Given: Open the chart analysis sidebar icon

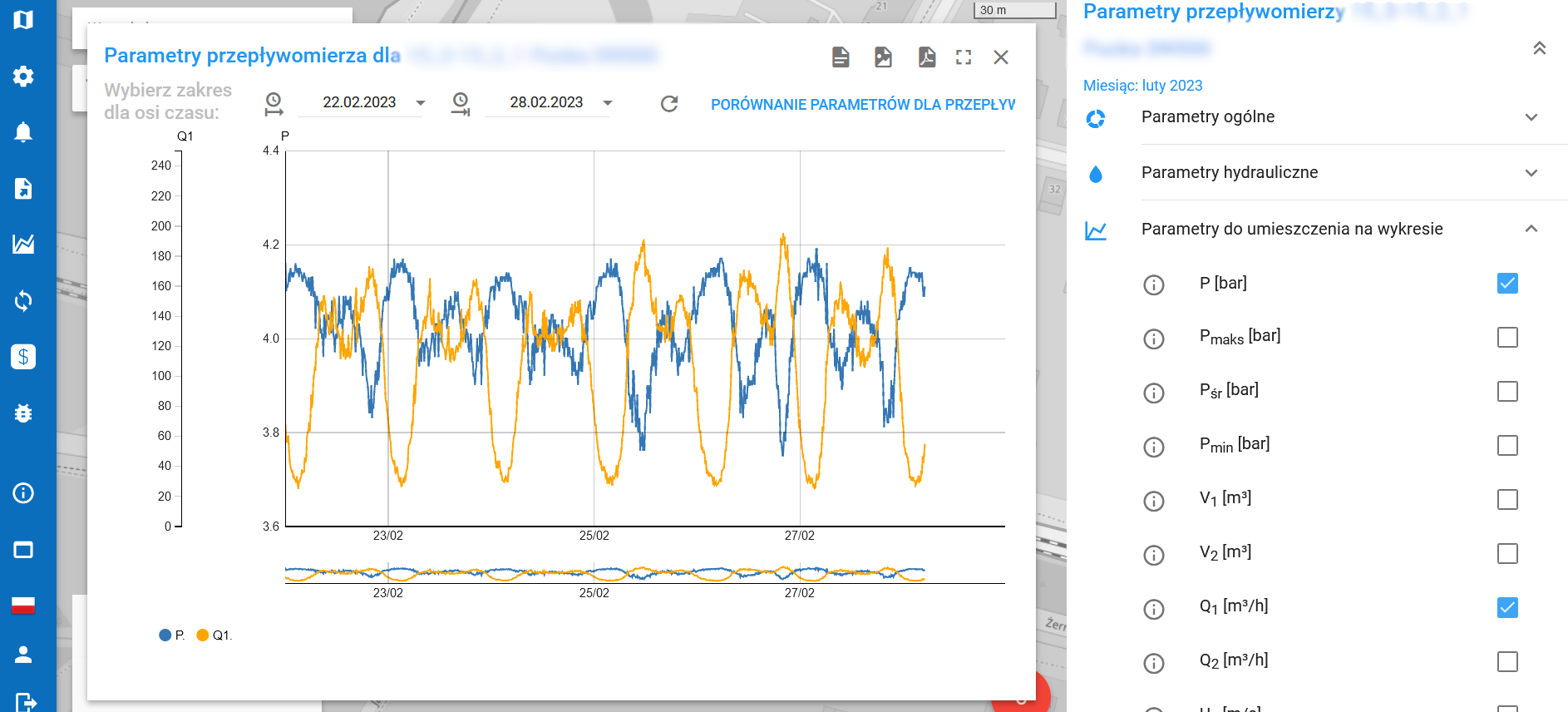Looking at the screenshot, I should coord(23,244).
